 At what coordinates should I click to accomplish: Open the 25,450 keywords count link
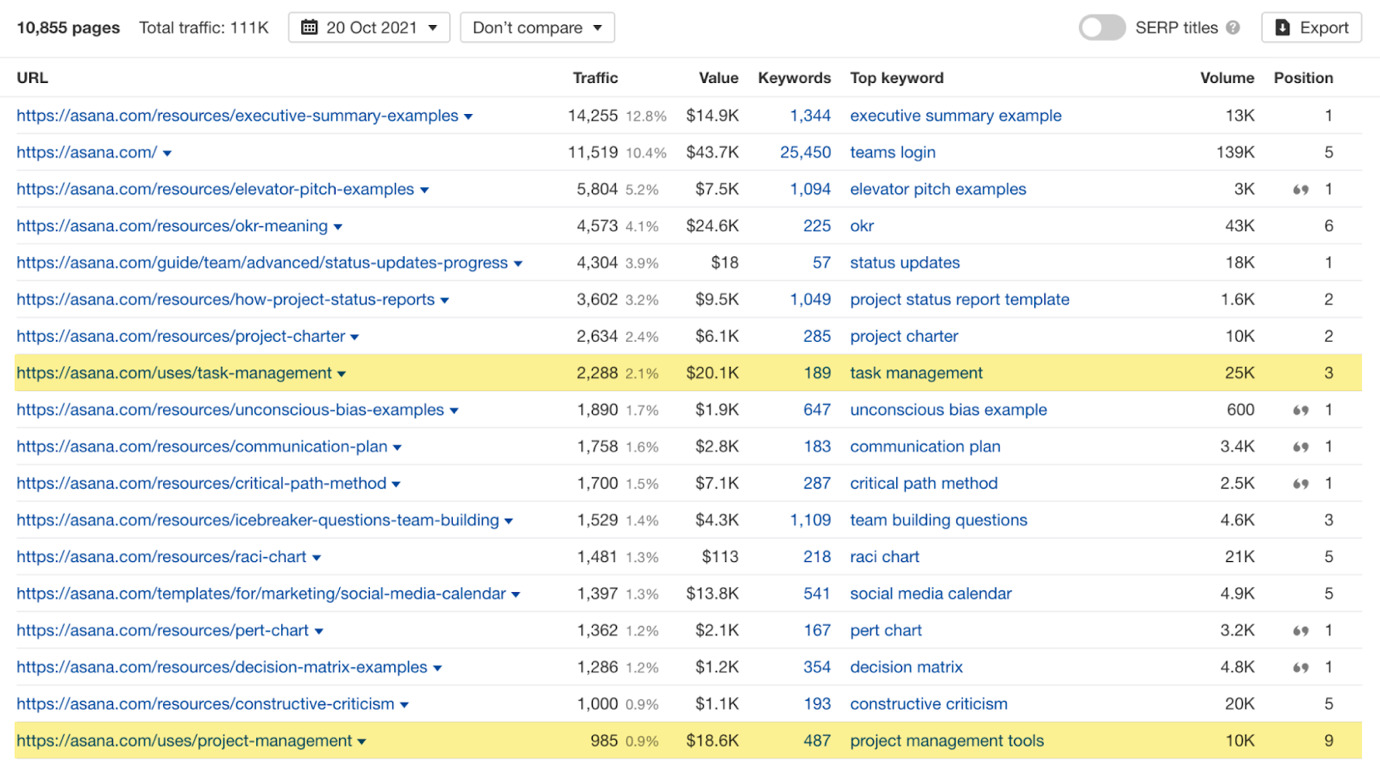coord(805,153)
